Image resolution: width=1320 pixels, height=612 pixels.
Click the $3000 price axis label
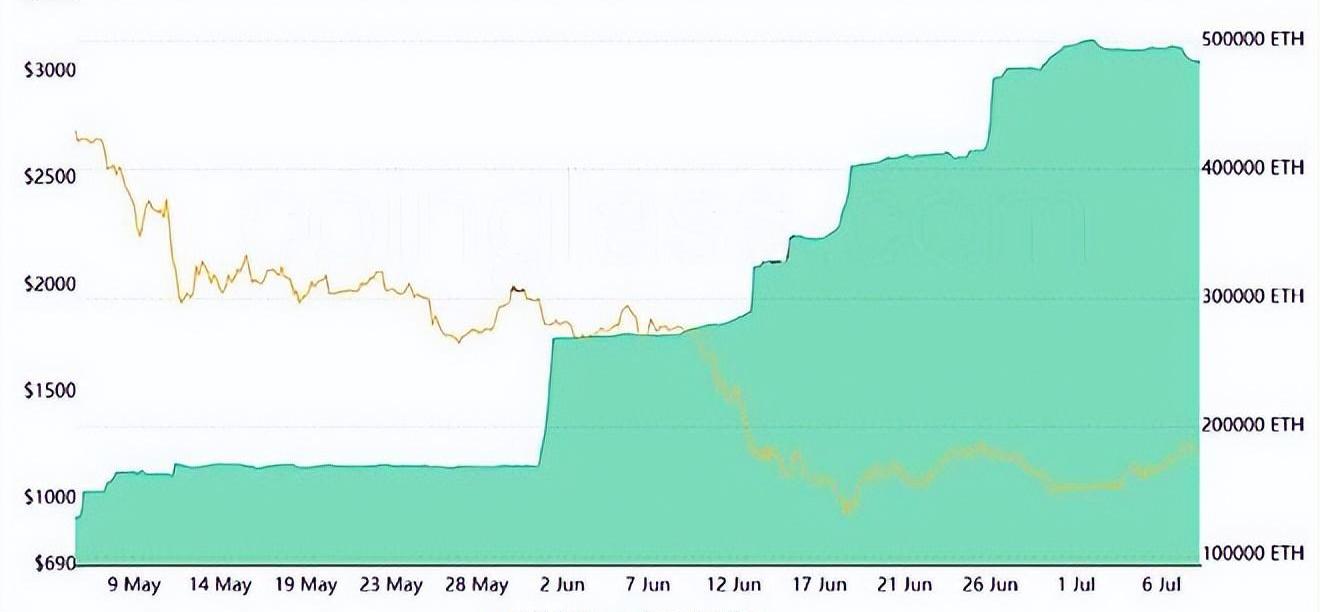[x=50, y=70]
